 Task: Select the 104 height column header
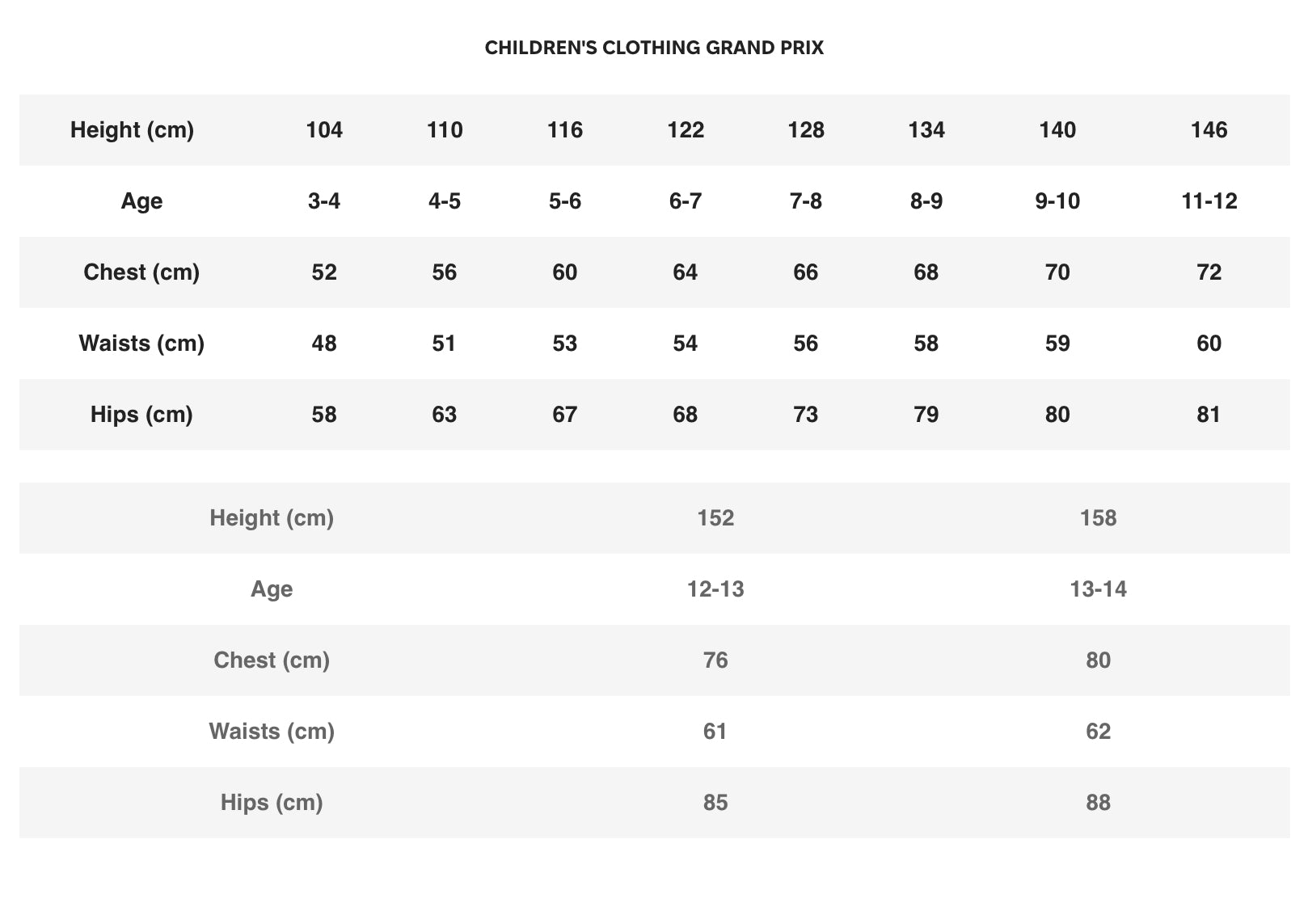[x=324, y=130]
